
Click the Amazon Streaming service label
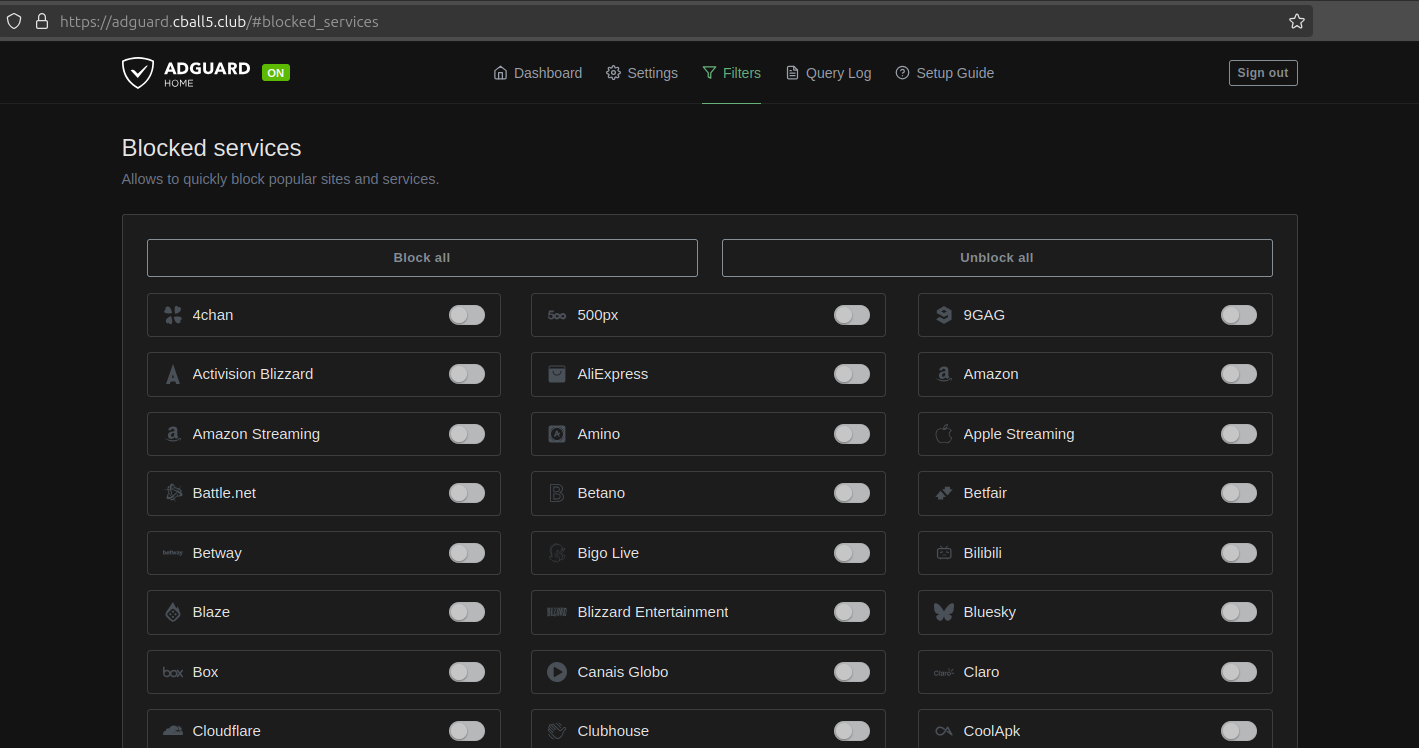coord(256,434)
